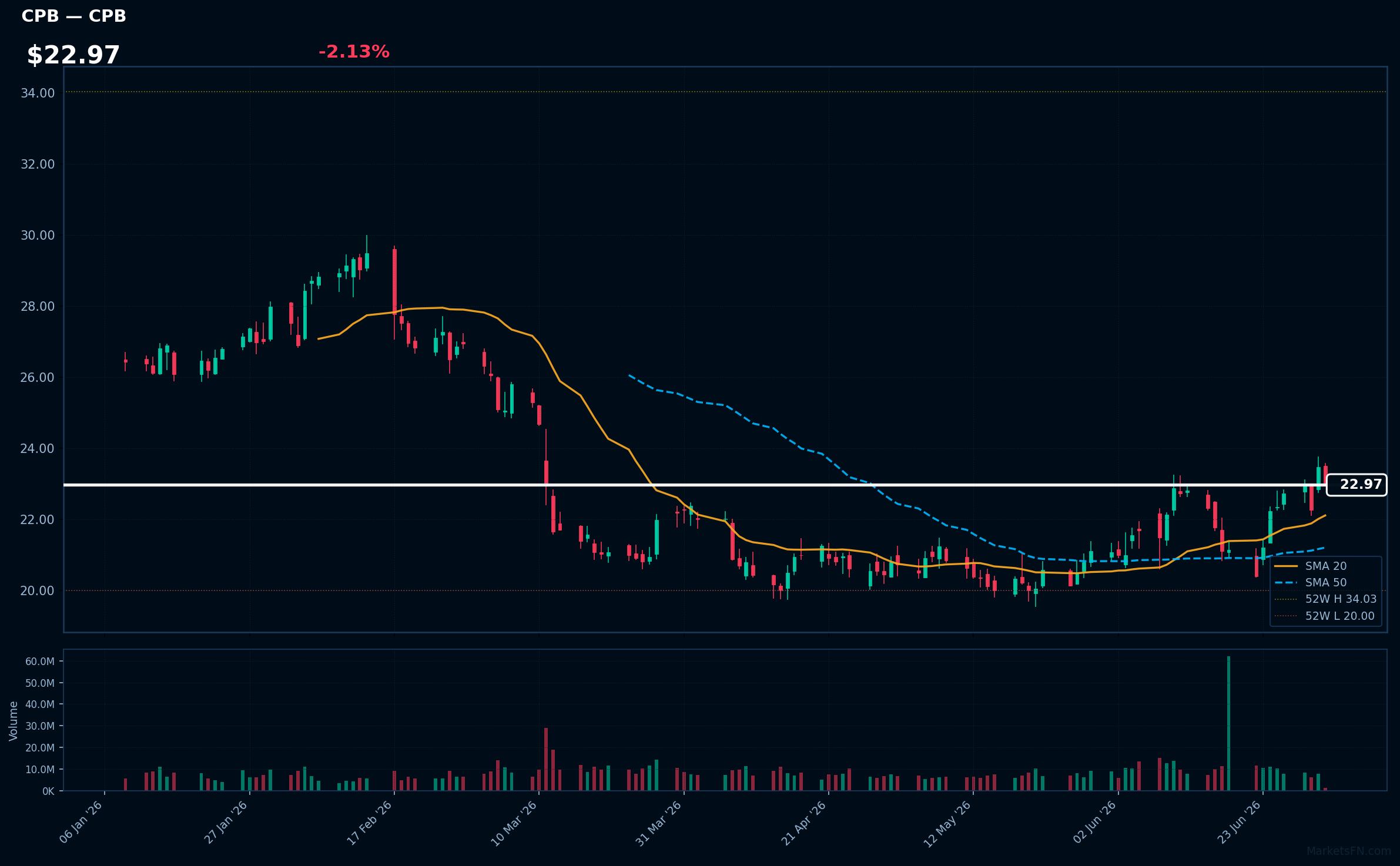Click 52W L 20.00 legend entry
The width and height of the screenshot is (1400, 866).
1324,616
